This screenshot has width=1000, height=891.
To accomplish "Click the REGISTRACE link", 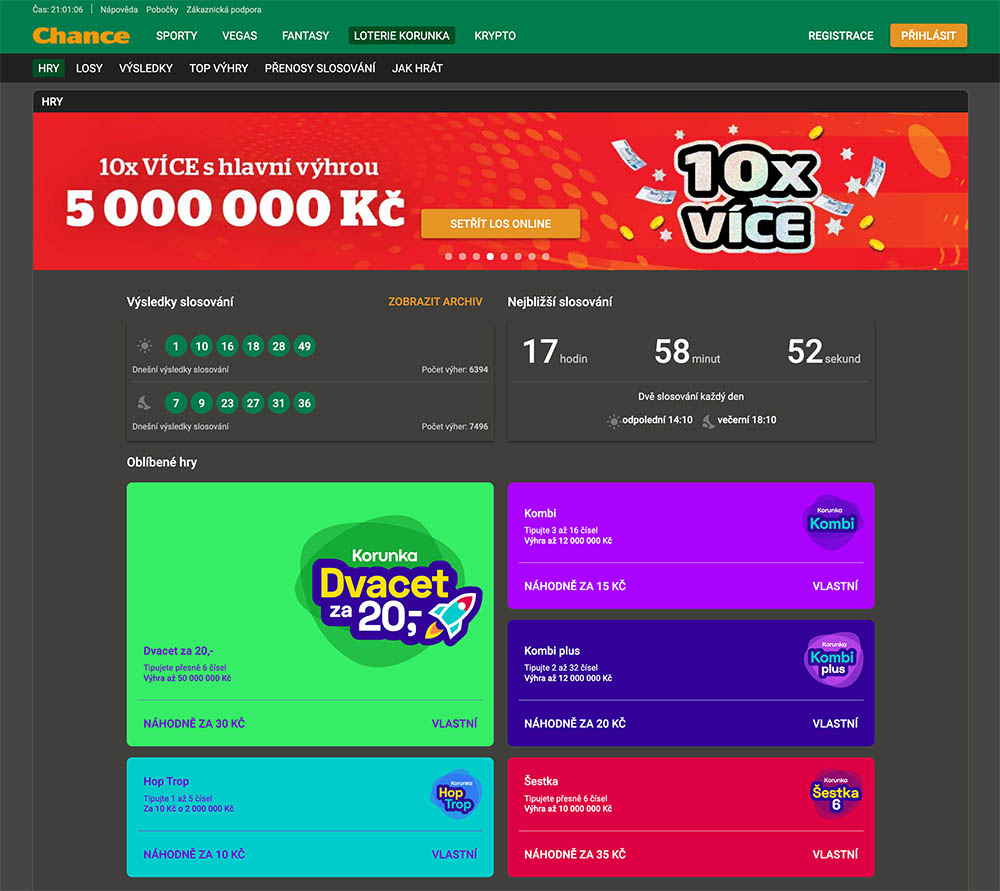I will click(x=841, y=36).
